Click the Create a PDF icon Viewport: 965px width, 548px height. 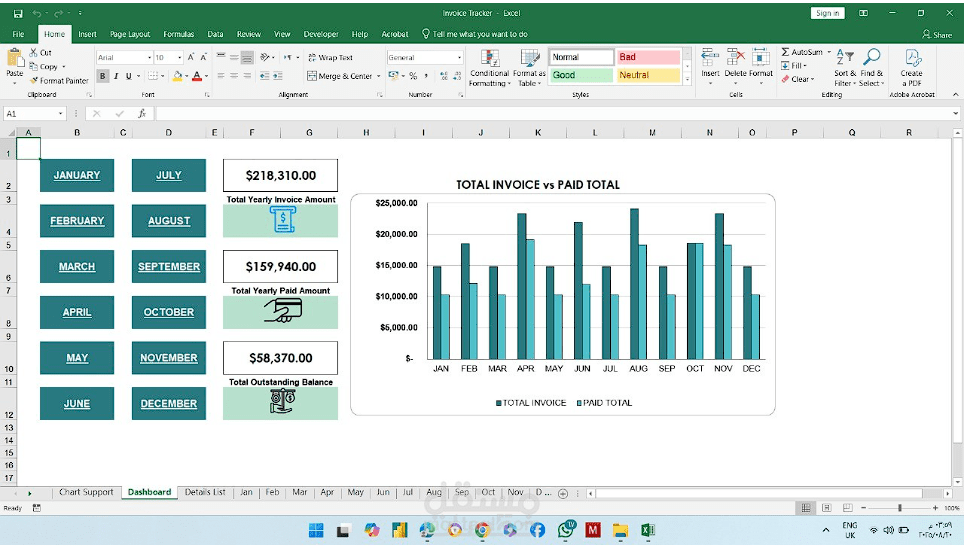(912, 59)
